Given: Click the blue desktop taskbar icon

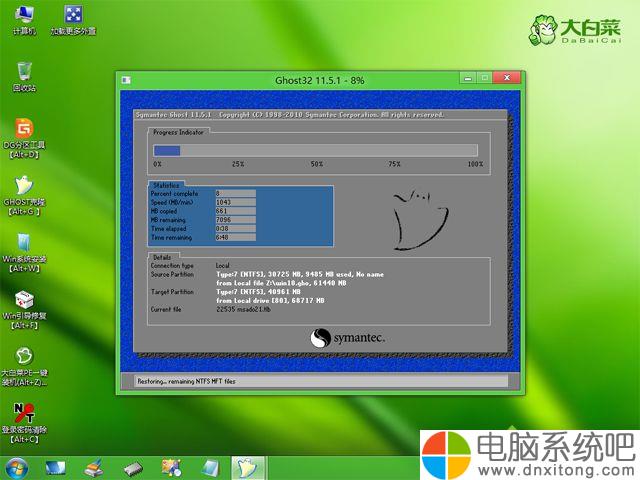Looking at the screenshot, I should click(56, 468).
